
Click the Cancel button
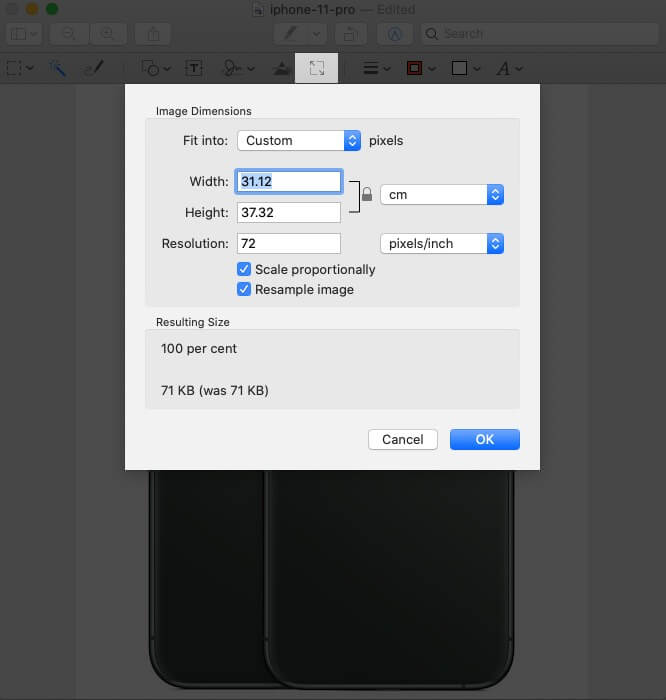403,440
